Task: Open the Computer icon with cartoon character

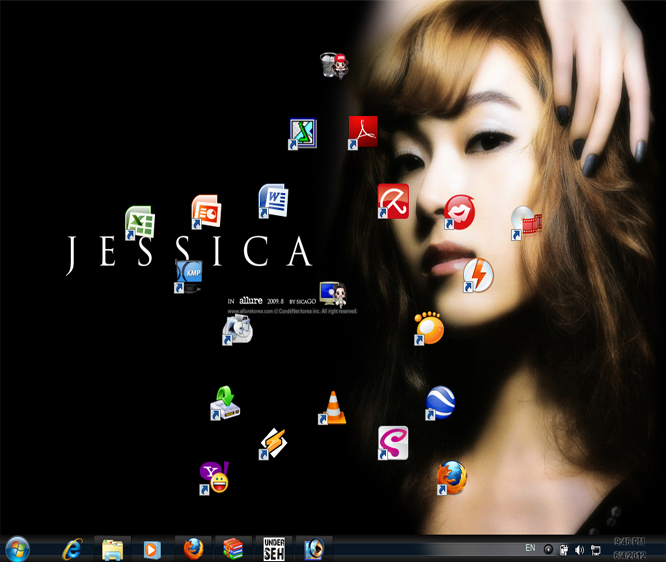Action: pyautogui.click(x=333, y=294)
